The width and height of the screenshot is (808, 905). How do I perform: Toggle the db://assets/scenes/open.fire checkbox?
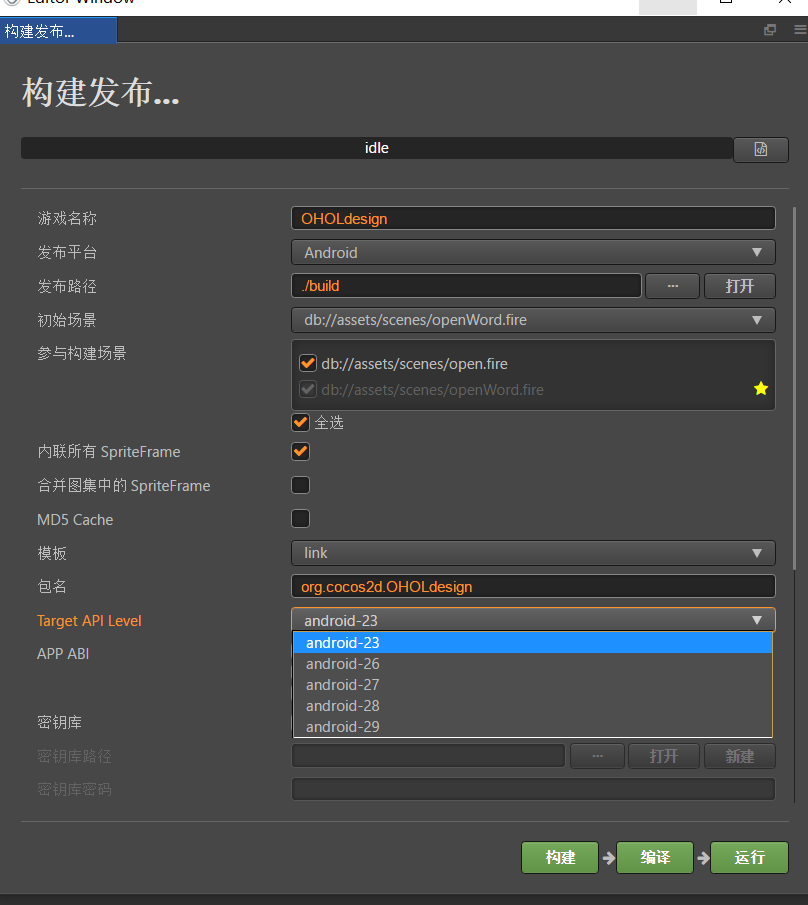[308, 364]
